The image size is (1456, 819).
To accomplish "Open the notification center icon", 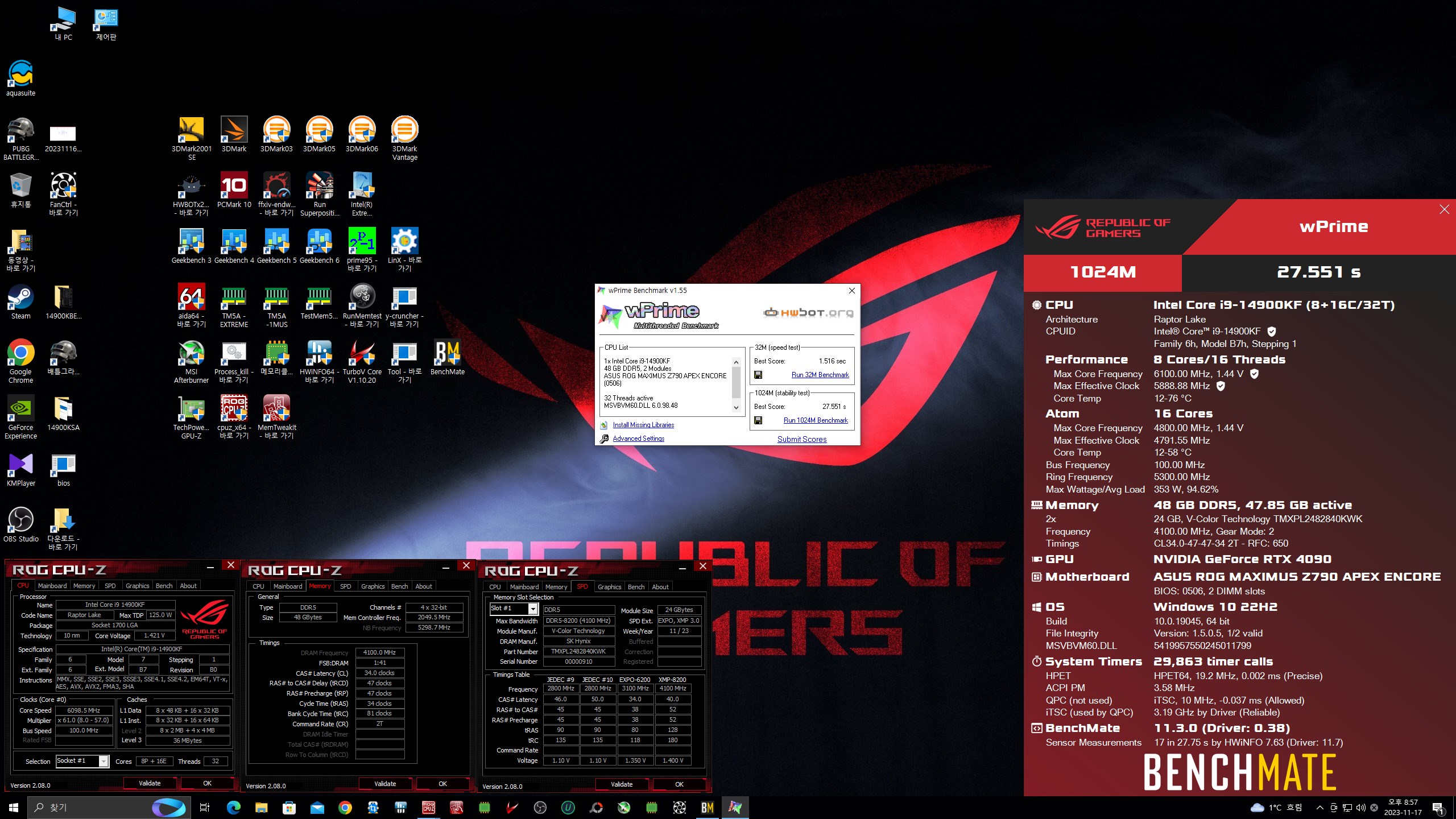I will click(1438, 808).
